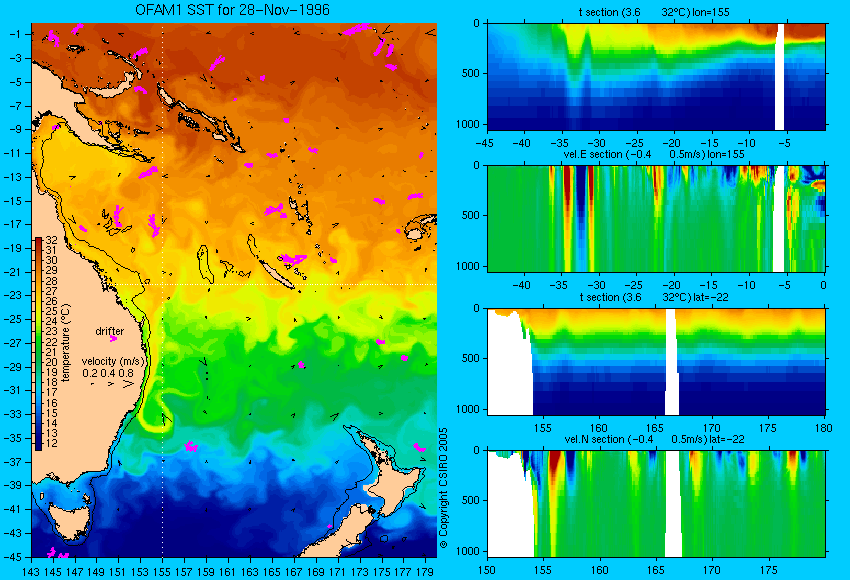Screen dimensions: 850x580
Task: Click the 143 longitude tick label on main map
Action: pyautogui.click(x=31, y=571)
